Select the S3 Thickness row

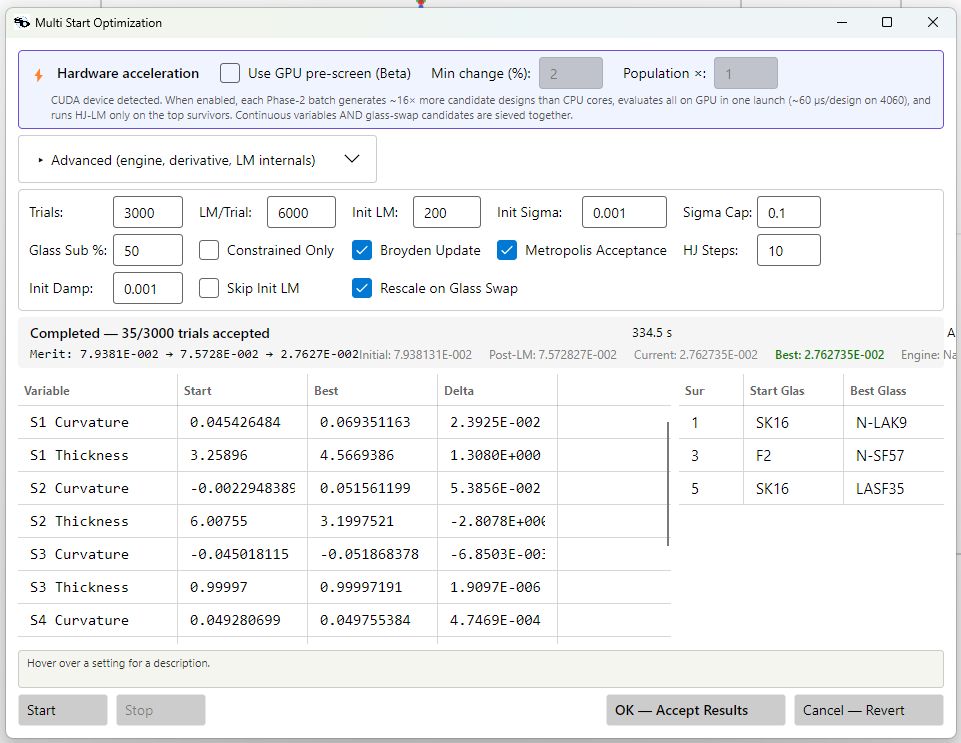(344, 587)
